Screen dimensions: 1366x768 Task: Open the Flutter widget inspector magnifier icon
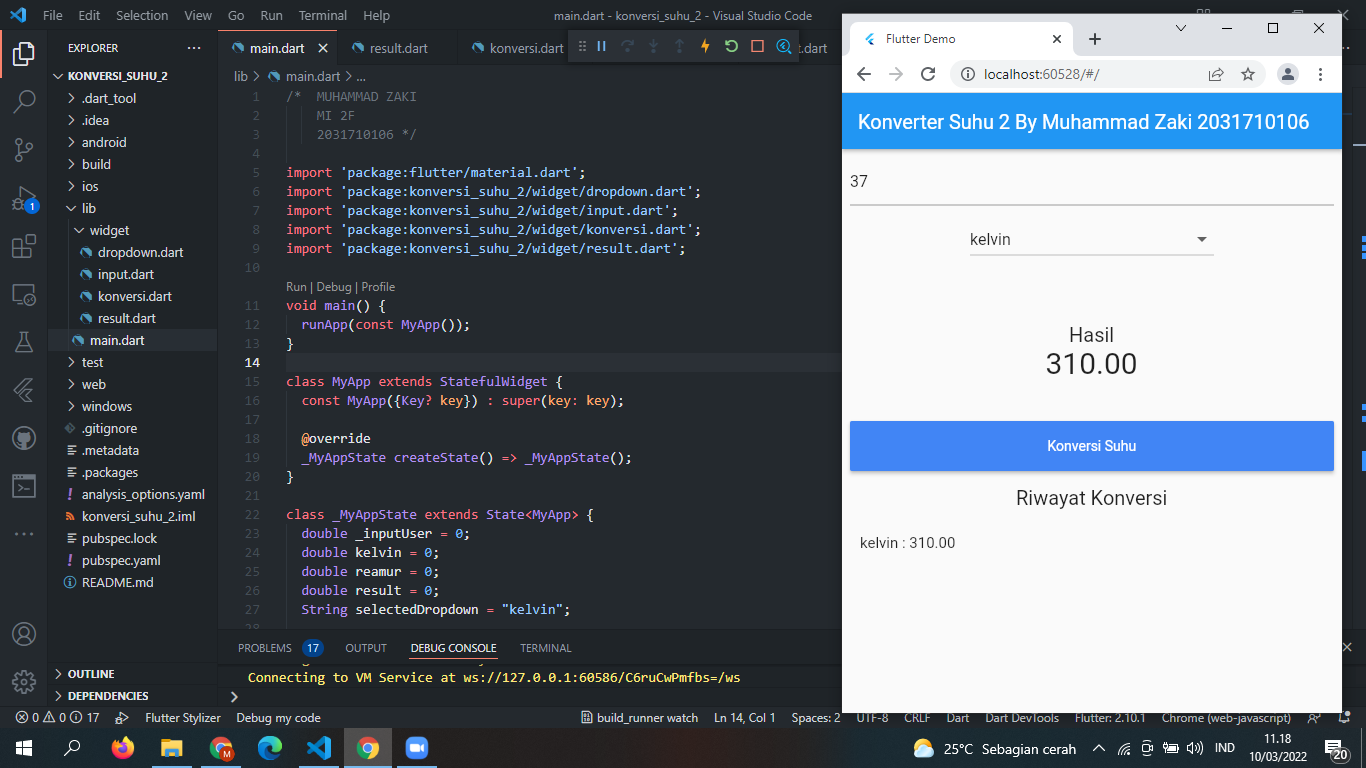784,47
